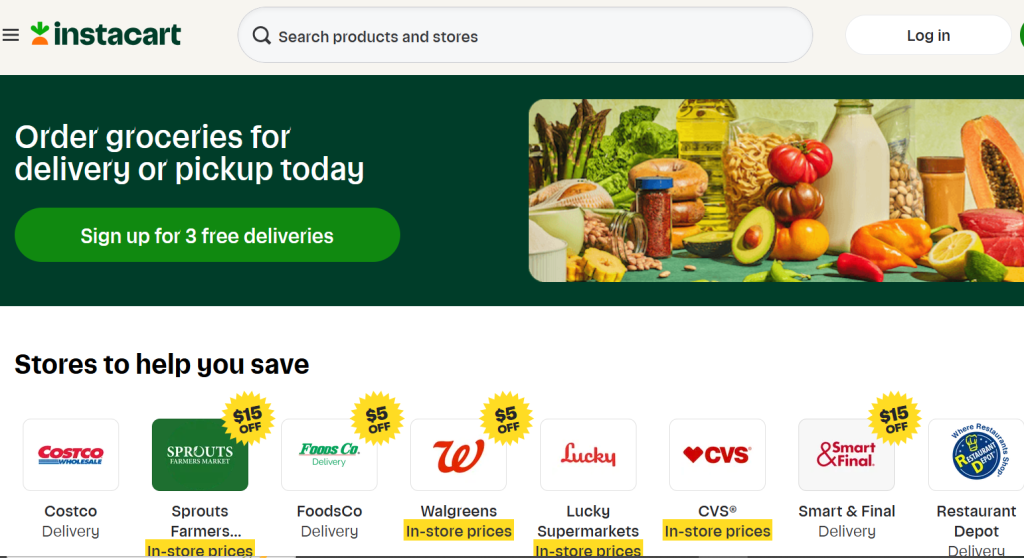Open the Costco store logo
Screen dimensions: 1024x558
71,455
